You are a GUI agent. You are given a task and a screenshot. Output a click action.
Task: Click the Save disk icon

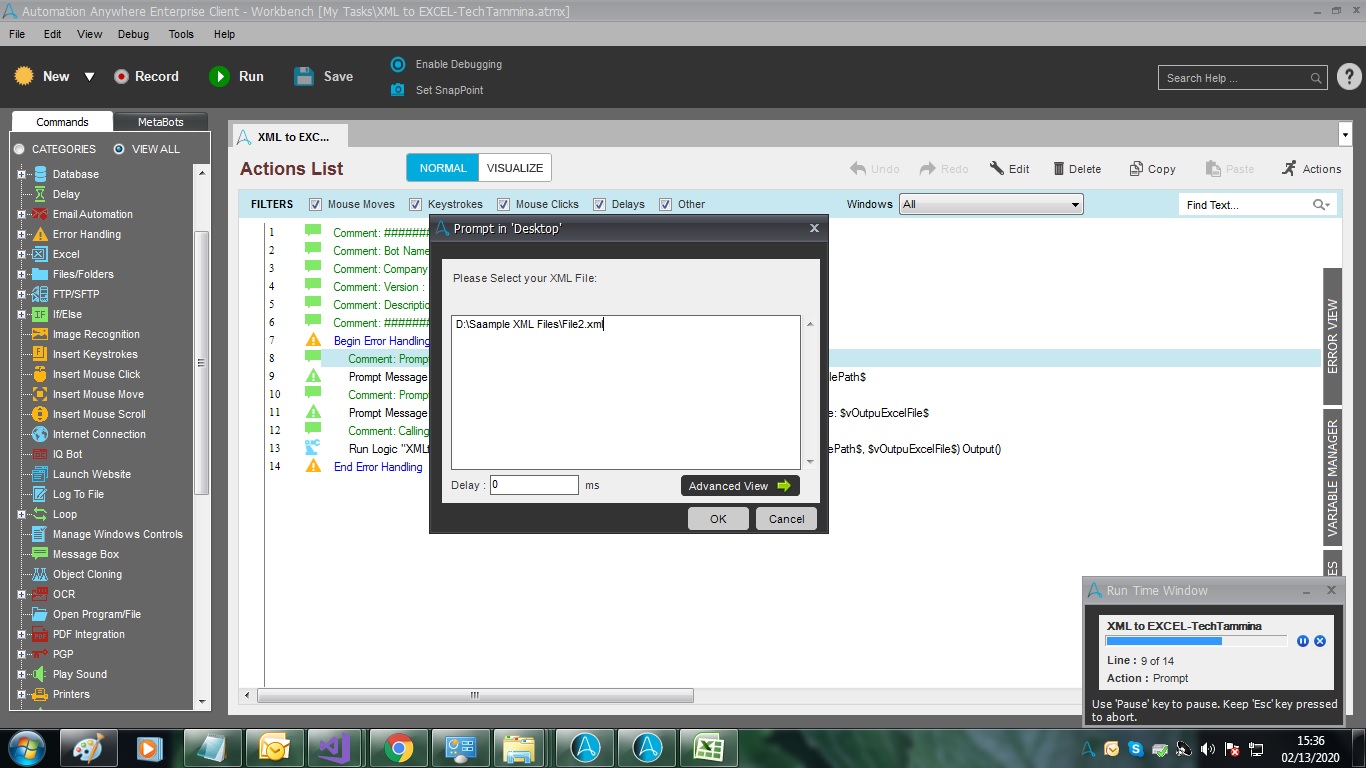coord(304,76)
